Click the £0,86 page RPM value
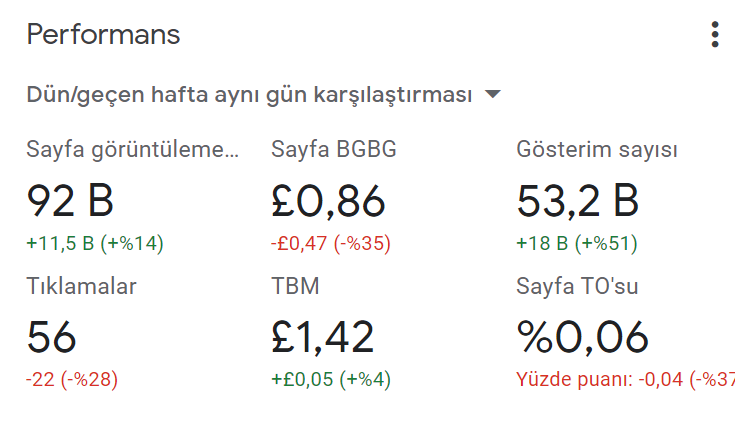 (x=328, y=202)
